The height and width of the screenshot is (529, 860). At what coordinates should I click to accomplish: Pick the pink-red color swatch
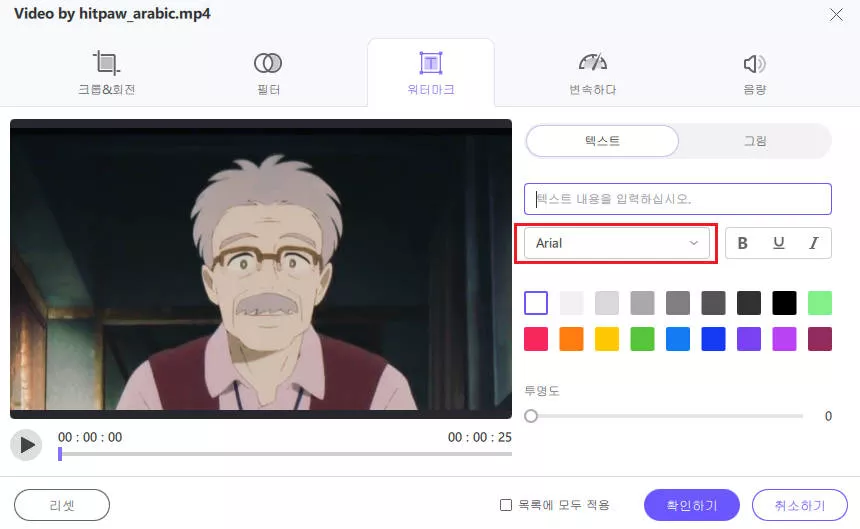point(536,339)
